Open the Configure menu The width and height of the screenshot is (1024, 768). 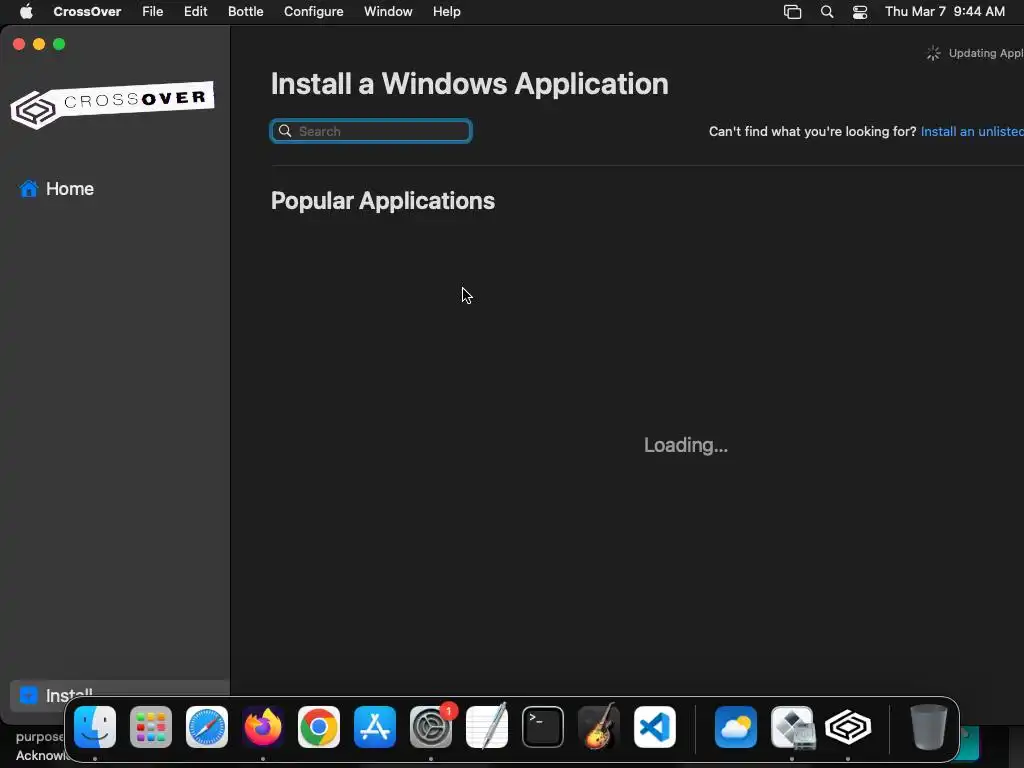[x=313, y=11]
